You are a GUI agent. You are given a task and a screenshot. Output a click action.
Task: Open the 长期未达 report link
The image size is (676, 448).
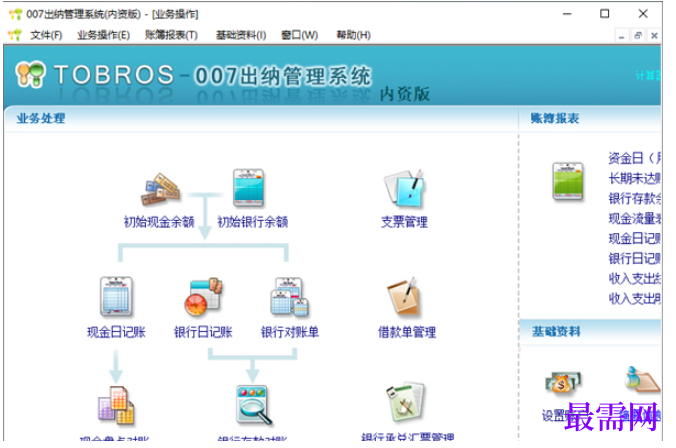click(634, 178)
